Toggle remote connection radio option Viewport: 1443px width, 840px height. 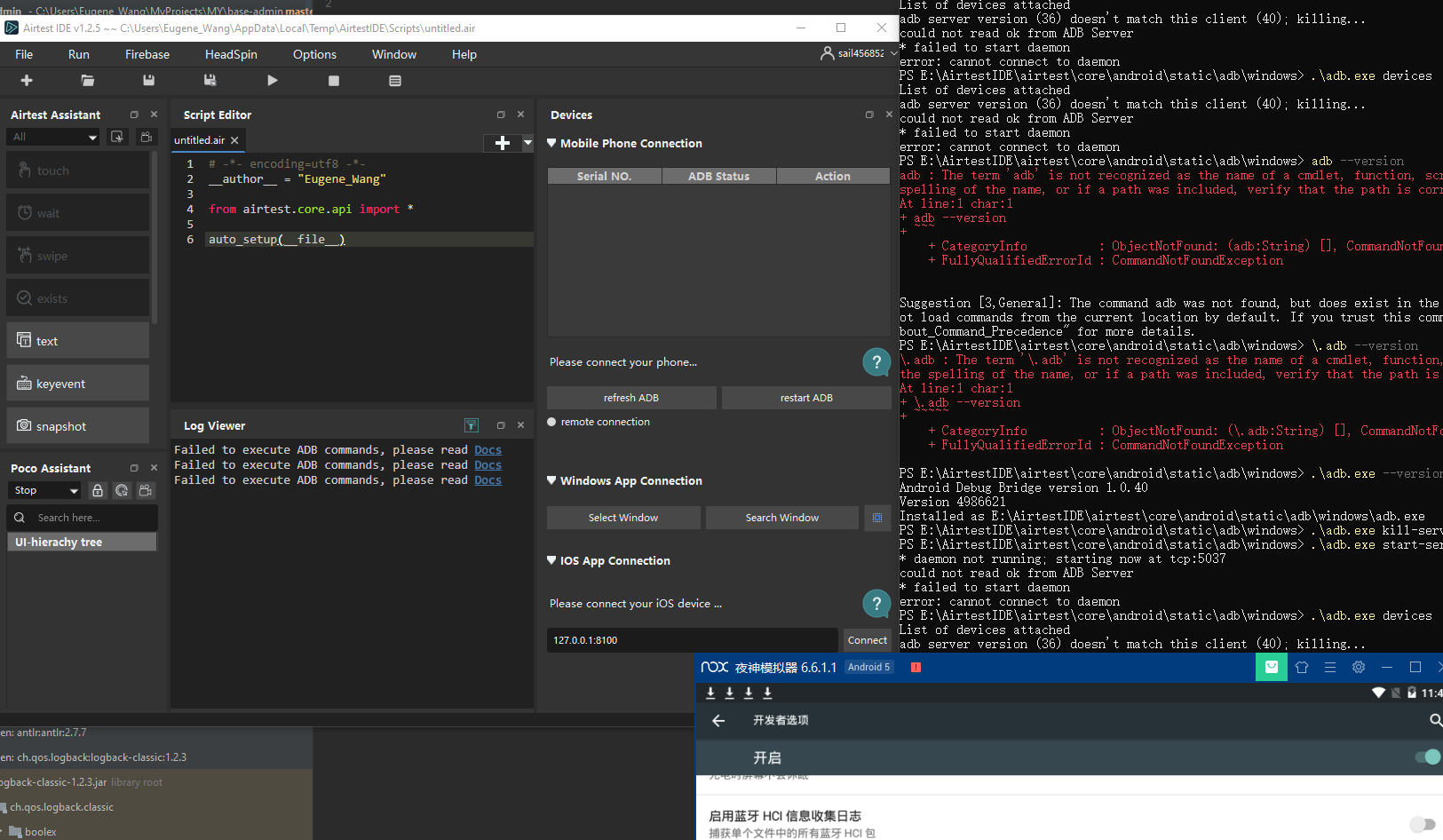tap(551, 422)
